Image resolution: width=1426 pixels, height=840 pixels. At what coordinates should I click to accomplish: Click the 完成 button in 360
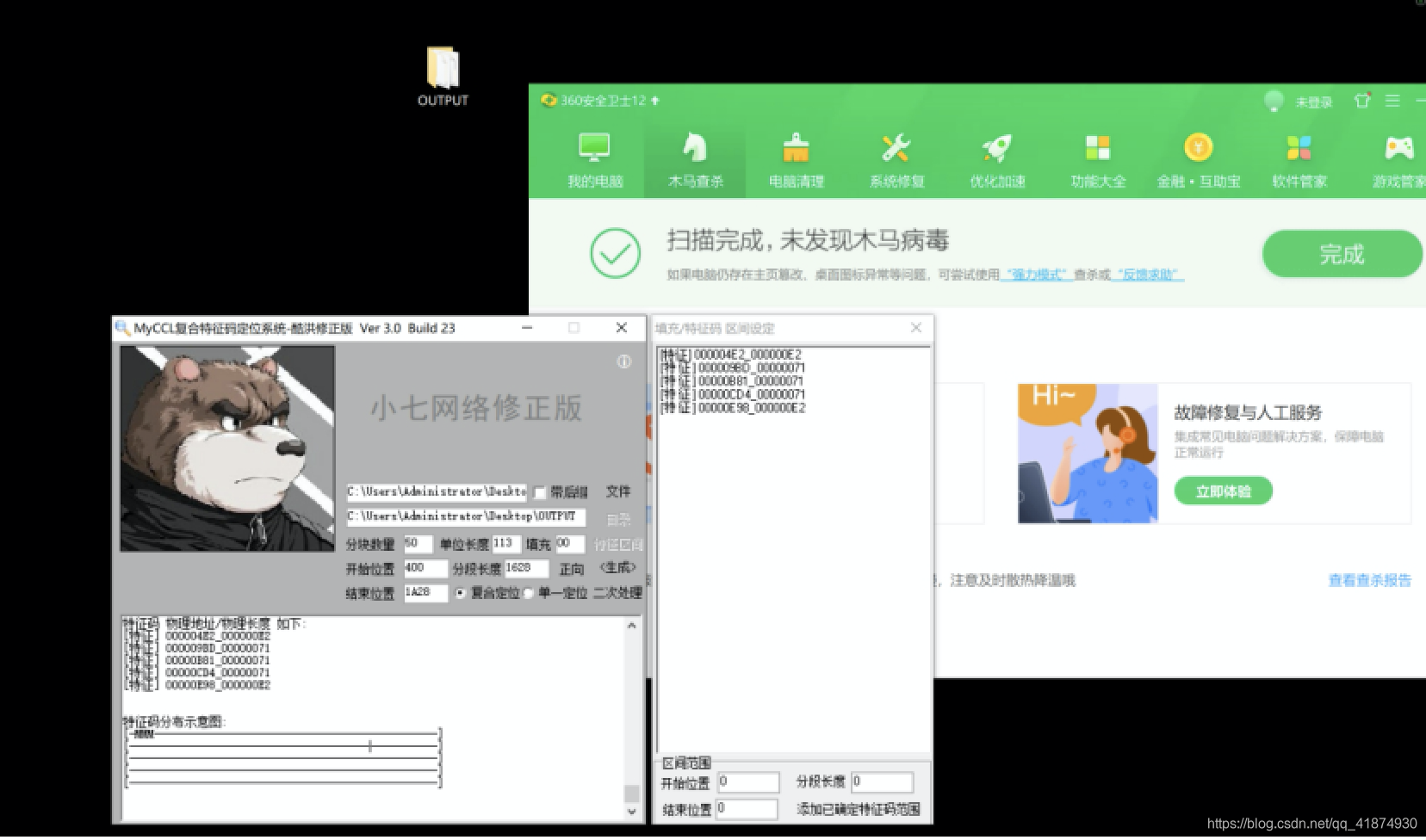click(1342, 254)
